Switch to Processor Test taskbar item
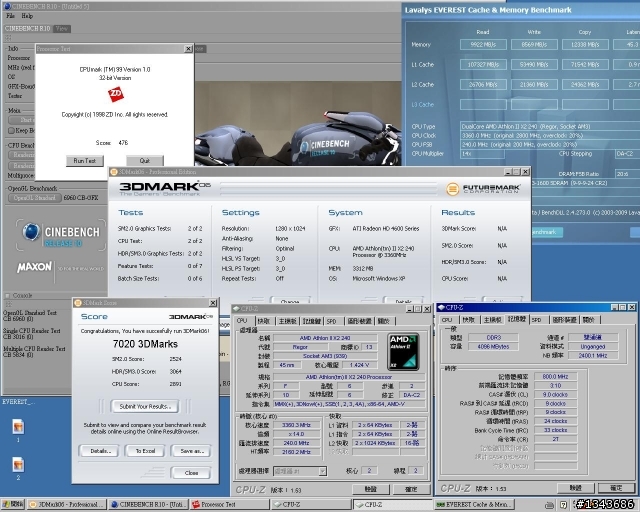 (x=229, y=505)
